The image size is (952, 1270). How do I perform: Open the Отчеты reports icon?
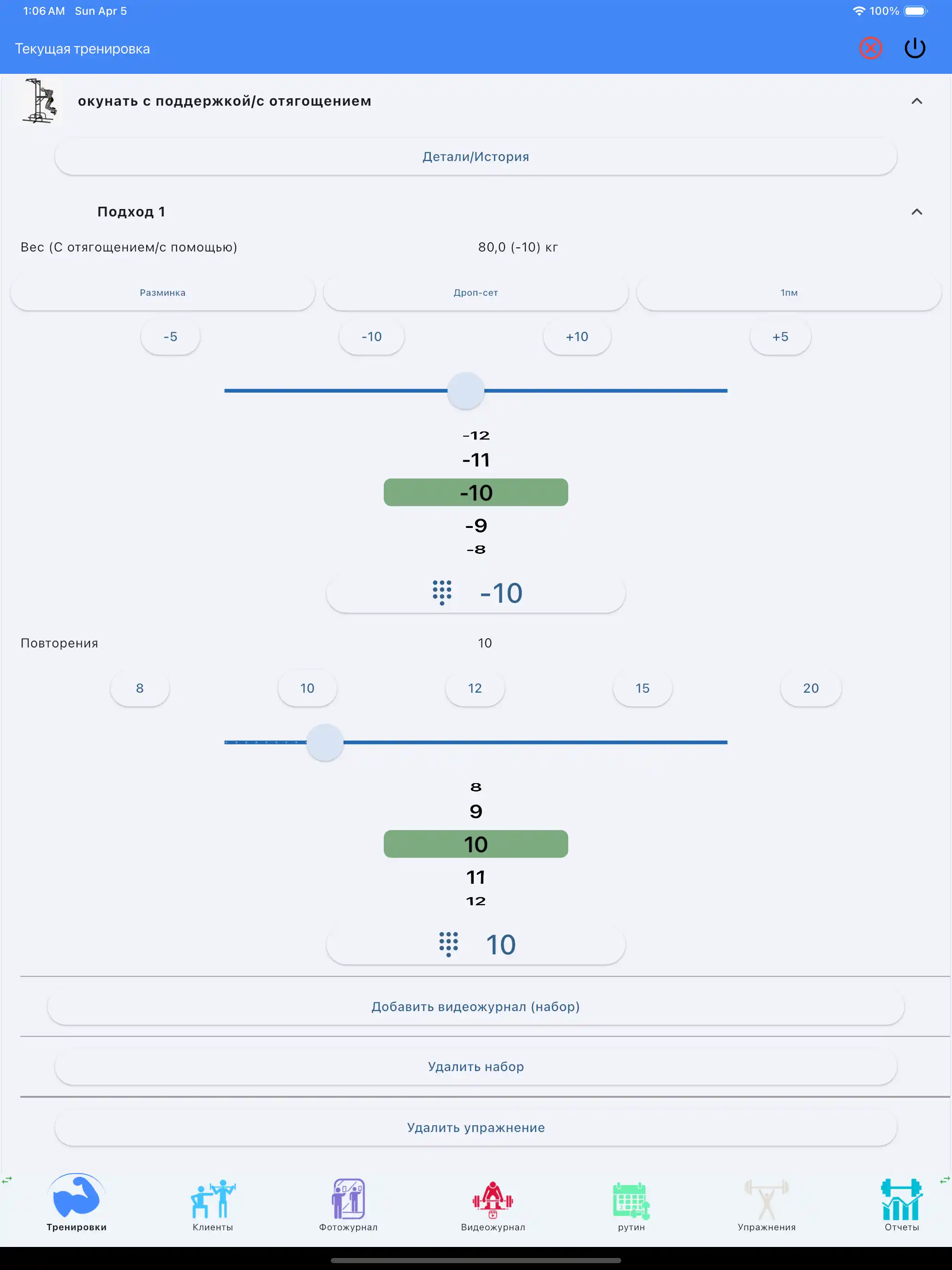point(902,1199)
